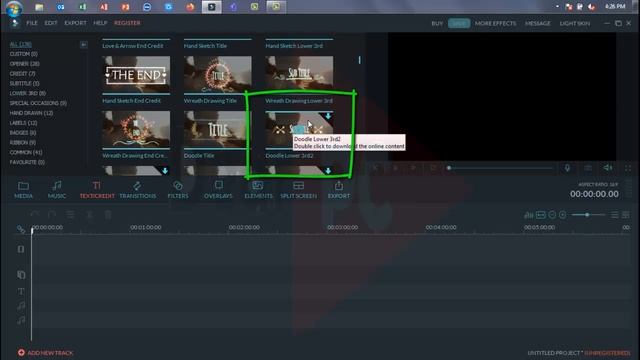Record voiceover with microphone icon
Viewport: 640px width, 360px height.
(567, 168)
